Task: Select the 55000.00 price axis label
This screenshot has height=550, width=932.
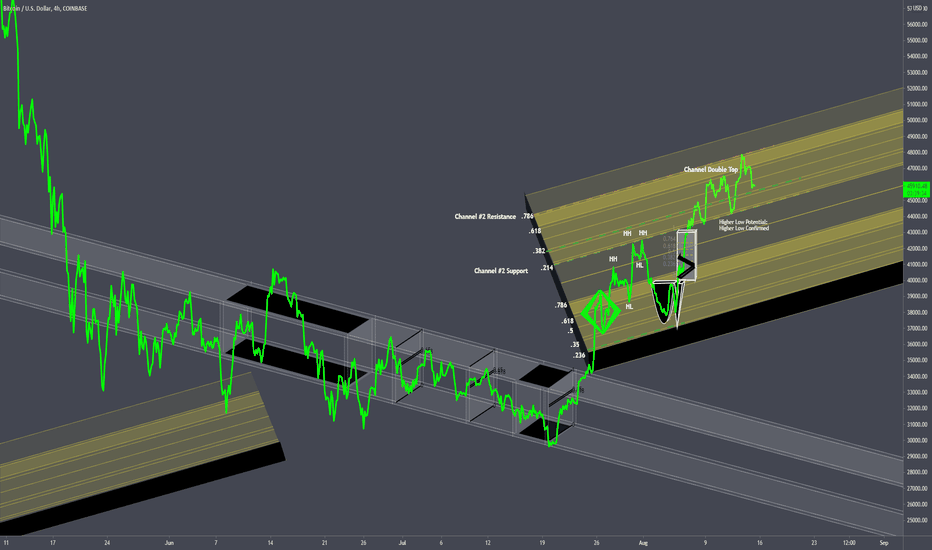Action: pyautogui.click(x=918, y=40)
